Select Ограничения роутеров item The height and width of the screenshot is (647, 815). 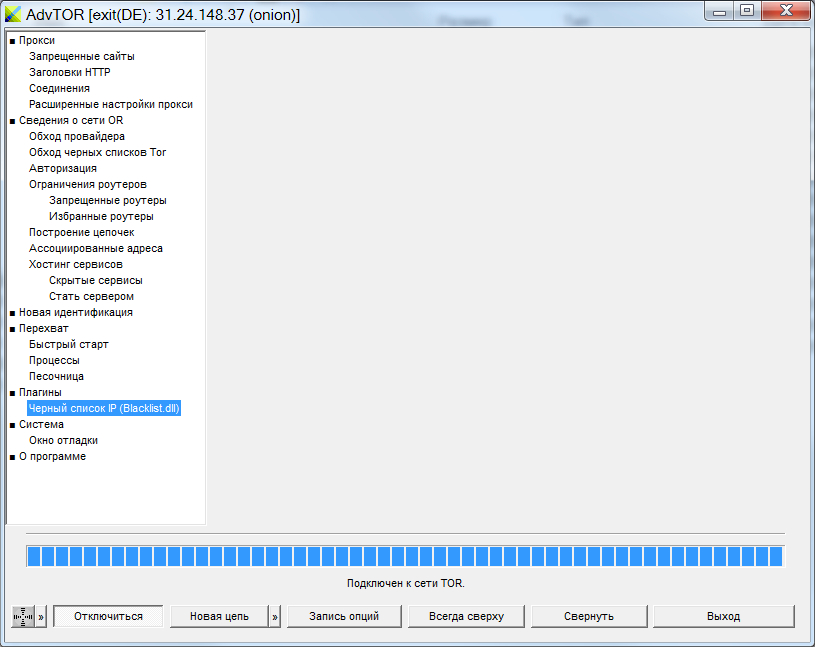[88, 184]
